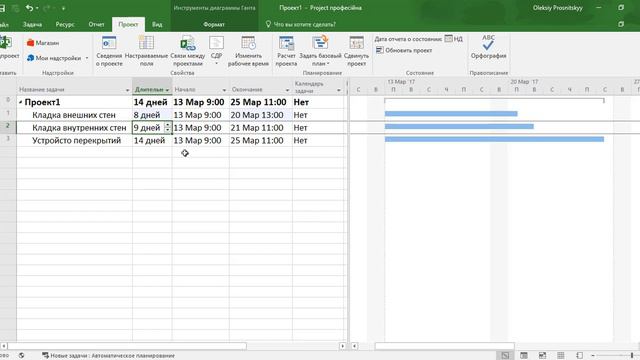Click finish cell 21 Мар 11:00
Viewport: 640px width, 360px height.
[260, 128]
